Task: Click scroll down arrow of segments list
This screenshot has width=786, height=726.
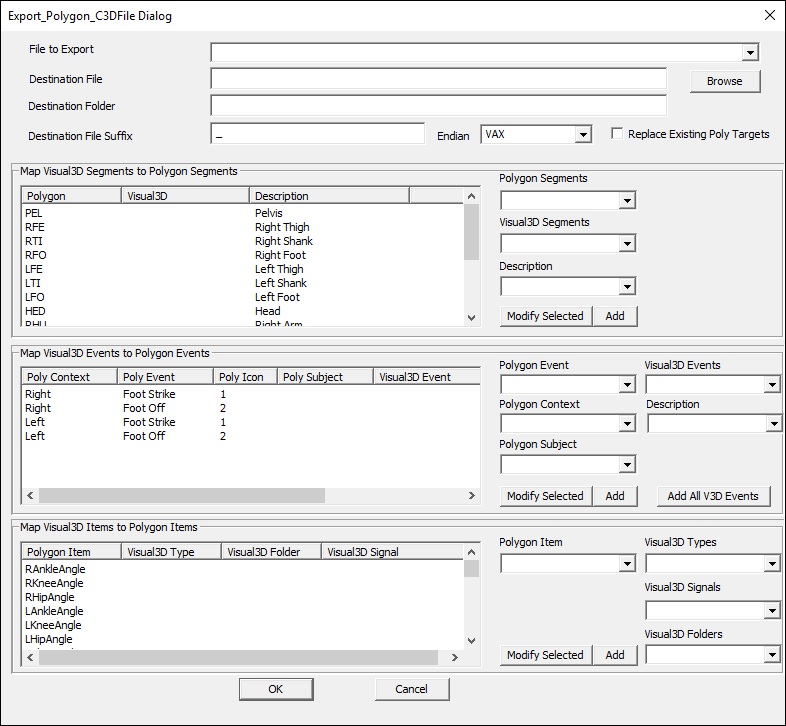Action: point(471,317)
